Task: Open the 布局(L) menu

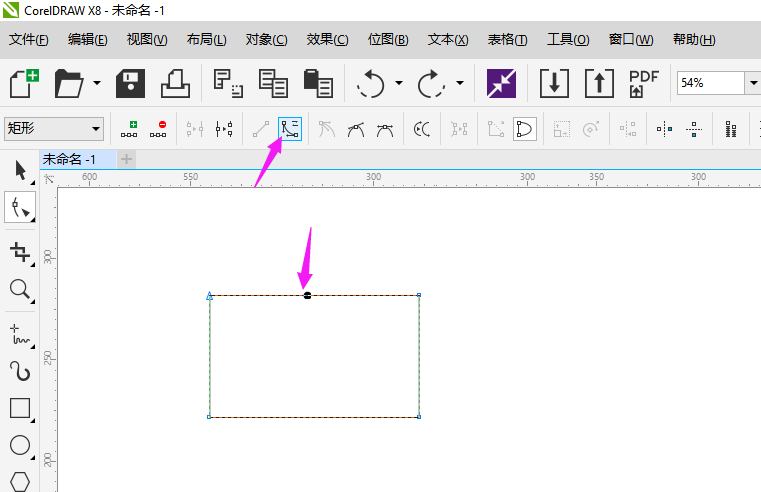Action: point(207,39)
